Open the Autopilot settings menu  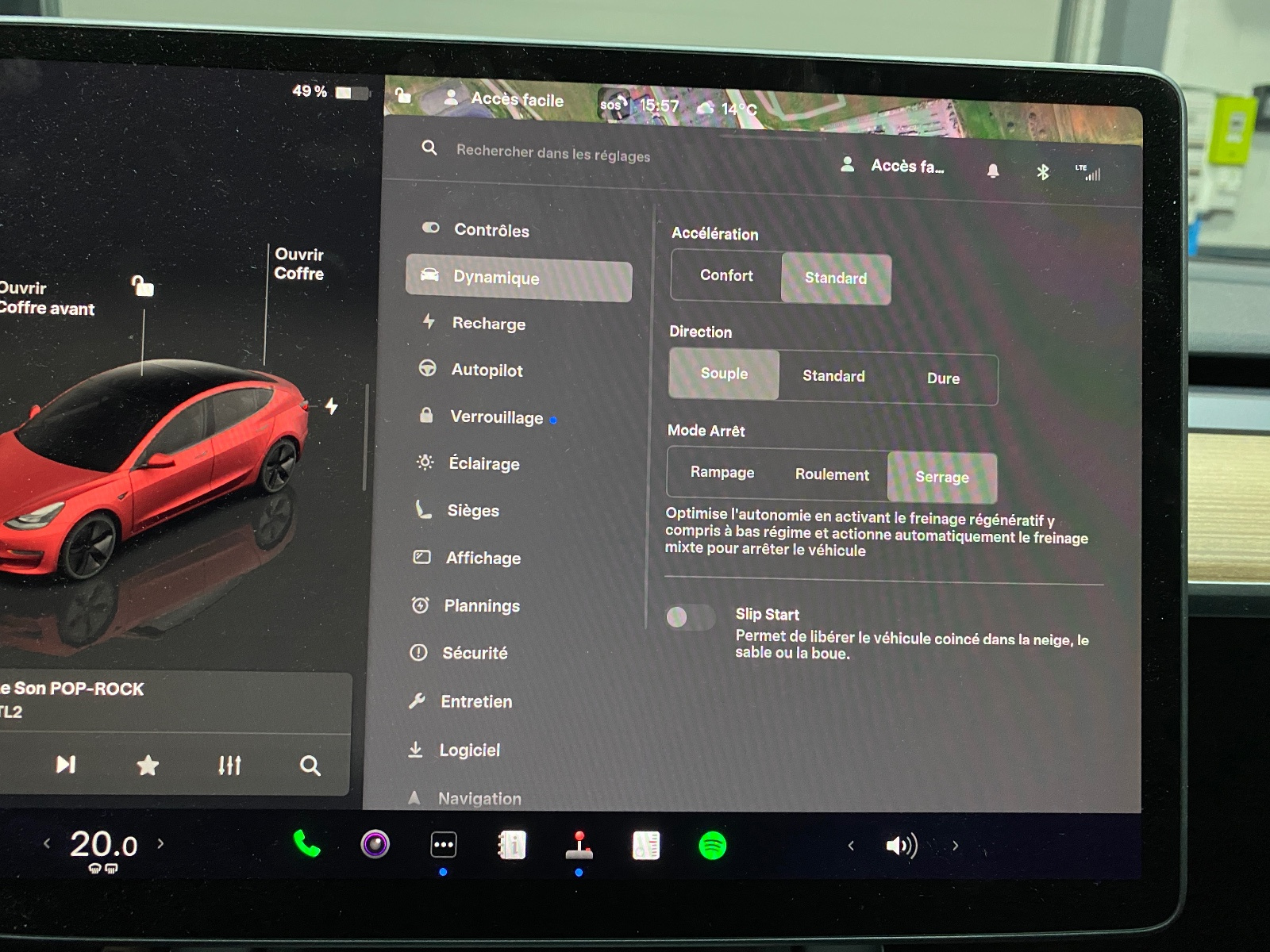[487, 370]
